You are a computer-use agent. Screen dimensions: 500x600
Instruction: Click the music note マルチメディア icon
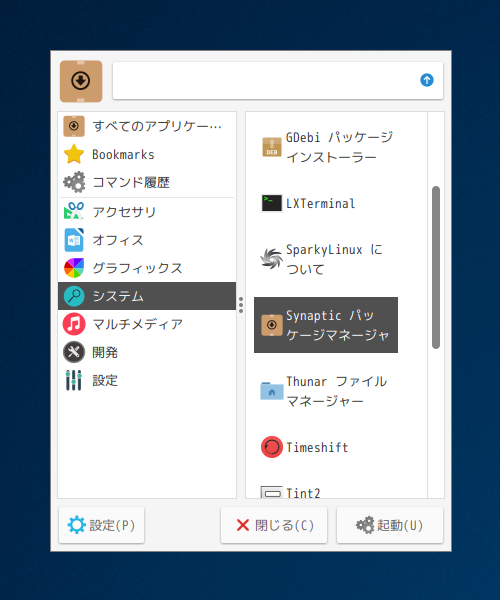(74, 324)
